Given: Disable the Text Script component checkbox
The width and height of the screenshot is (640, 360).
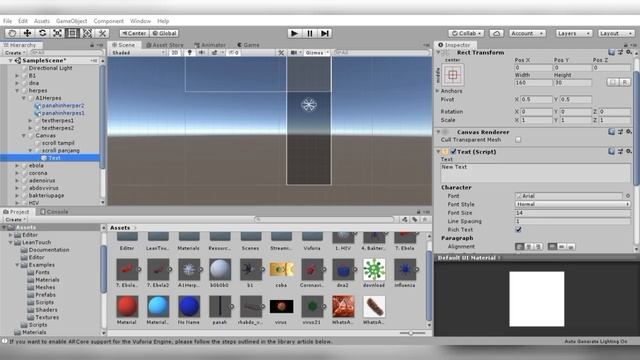Looking at the screenshot, I should click(453, 151).
